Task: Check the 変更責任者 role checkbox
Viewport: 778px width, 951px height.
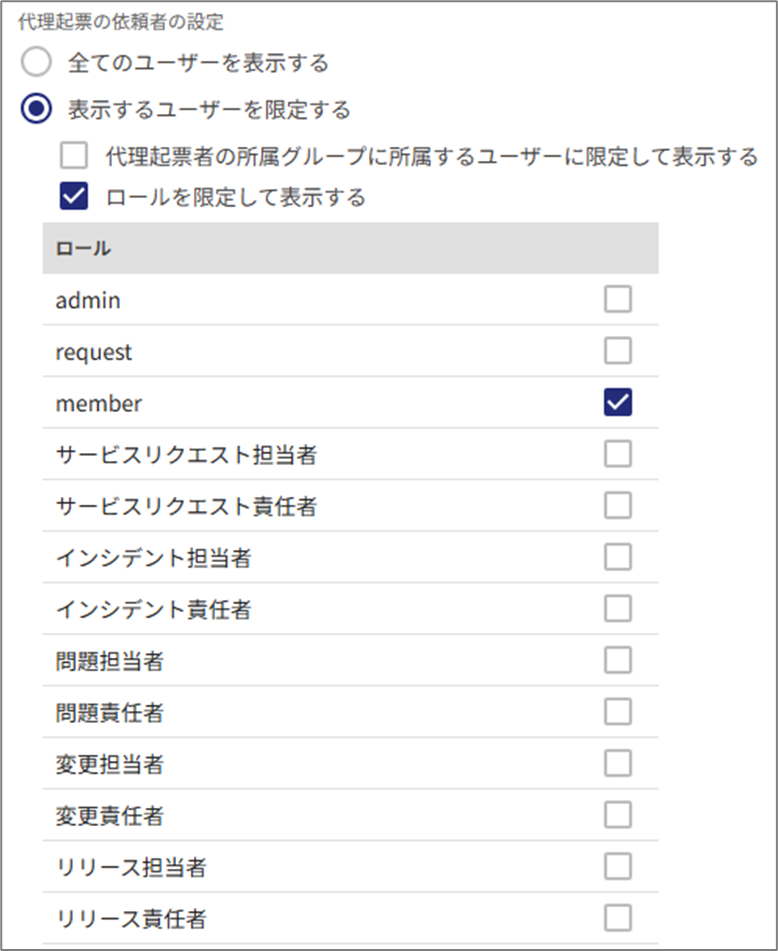Action: (x=618, y=816)
